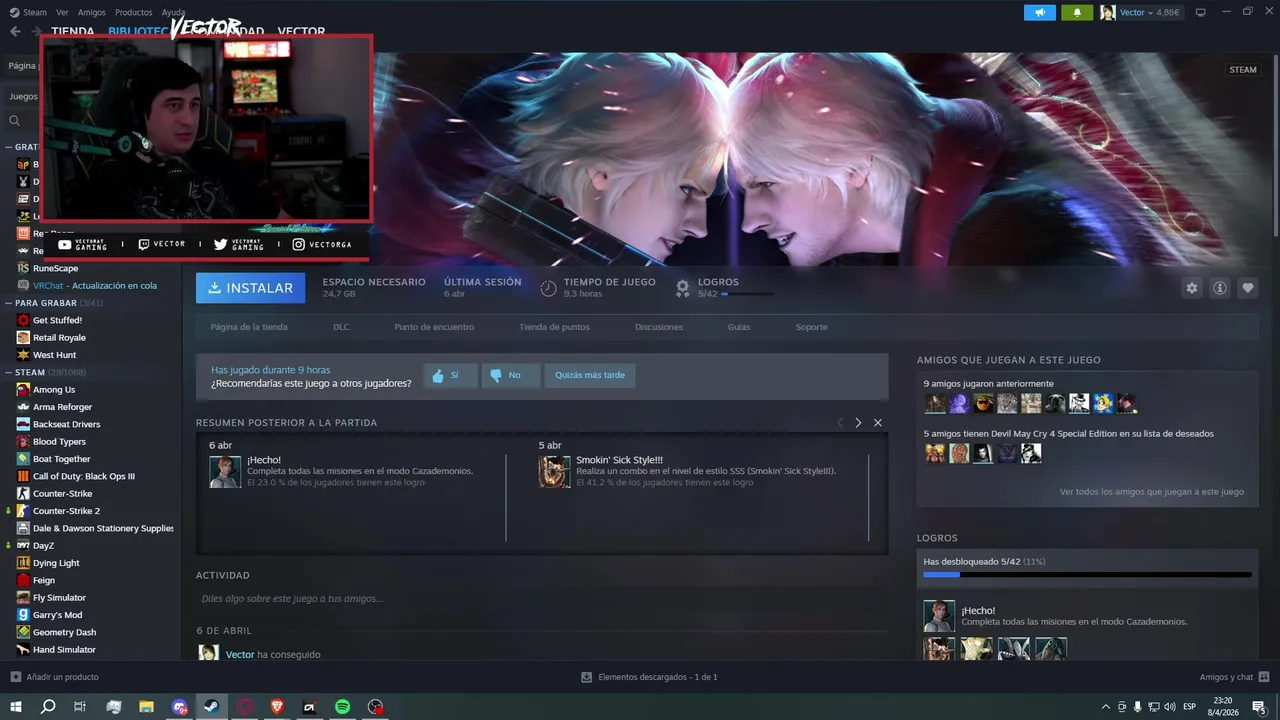Select Garry's Mod in the library
Image resolution: width=1280 pixels, height=720 pixels.
pyautogui.click(x=57, y=615)
